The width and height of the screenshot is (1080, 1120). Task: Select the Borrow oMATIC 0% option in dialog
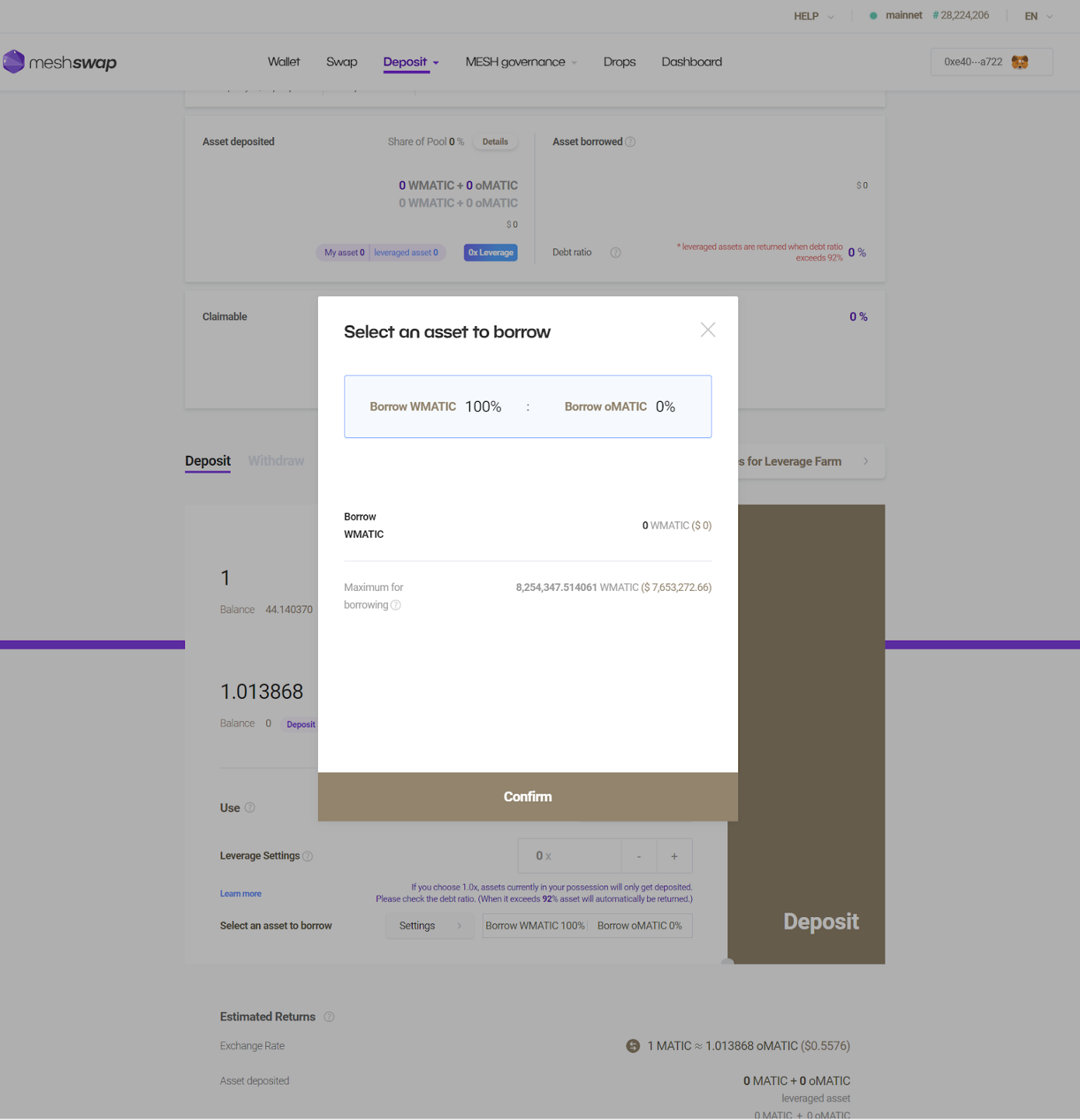coord(619,407)
